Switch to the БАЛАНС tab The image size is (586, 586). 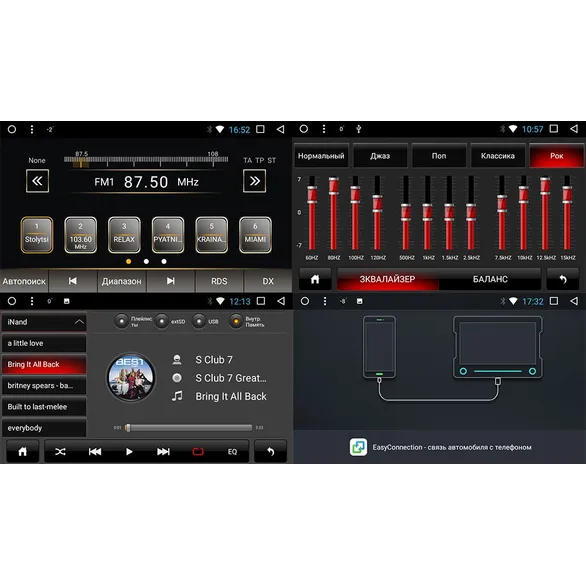[x=490, y=279]
